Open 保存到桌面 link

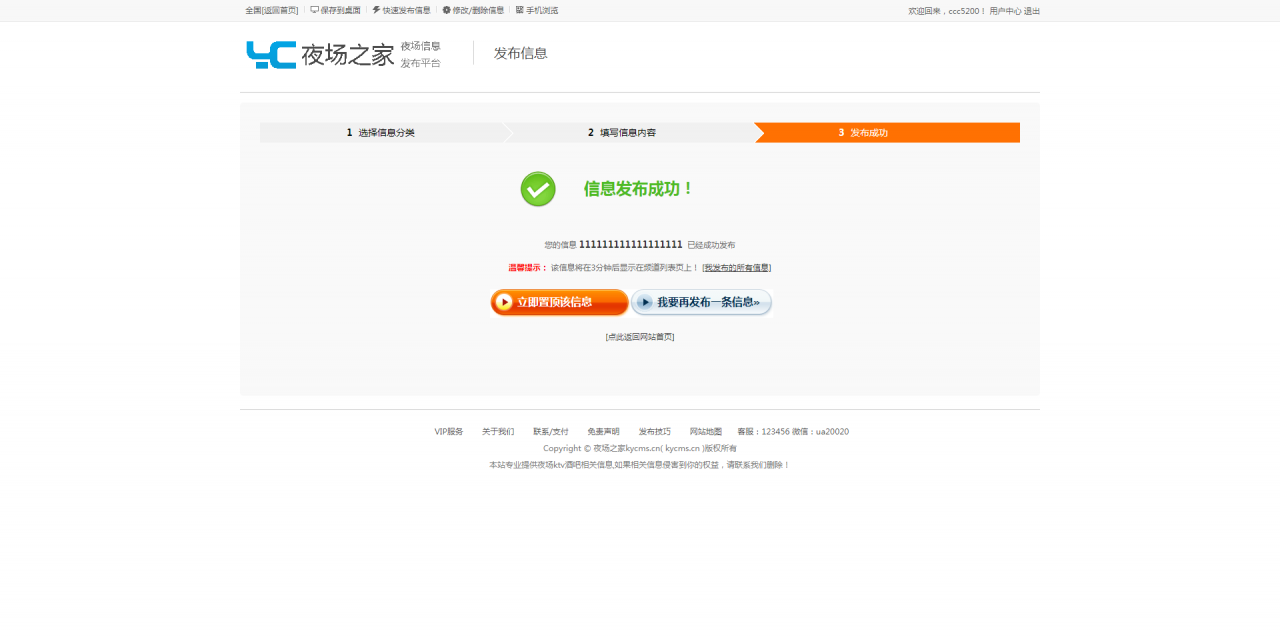coord(341,10)
